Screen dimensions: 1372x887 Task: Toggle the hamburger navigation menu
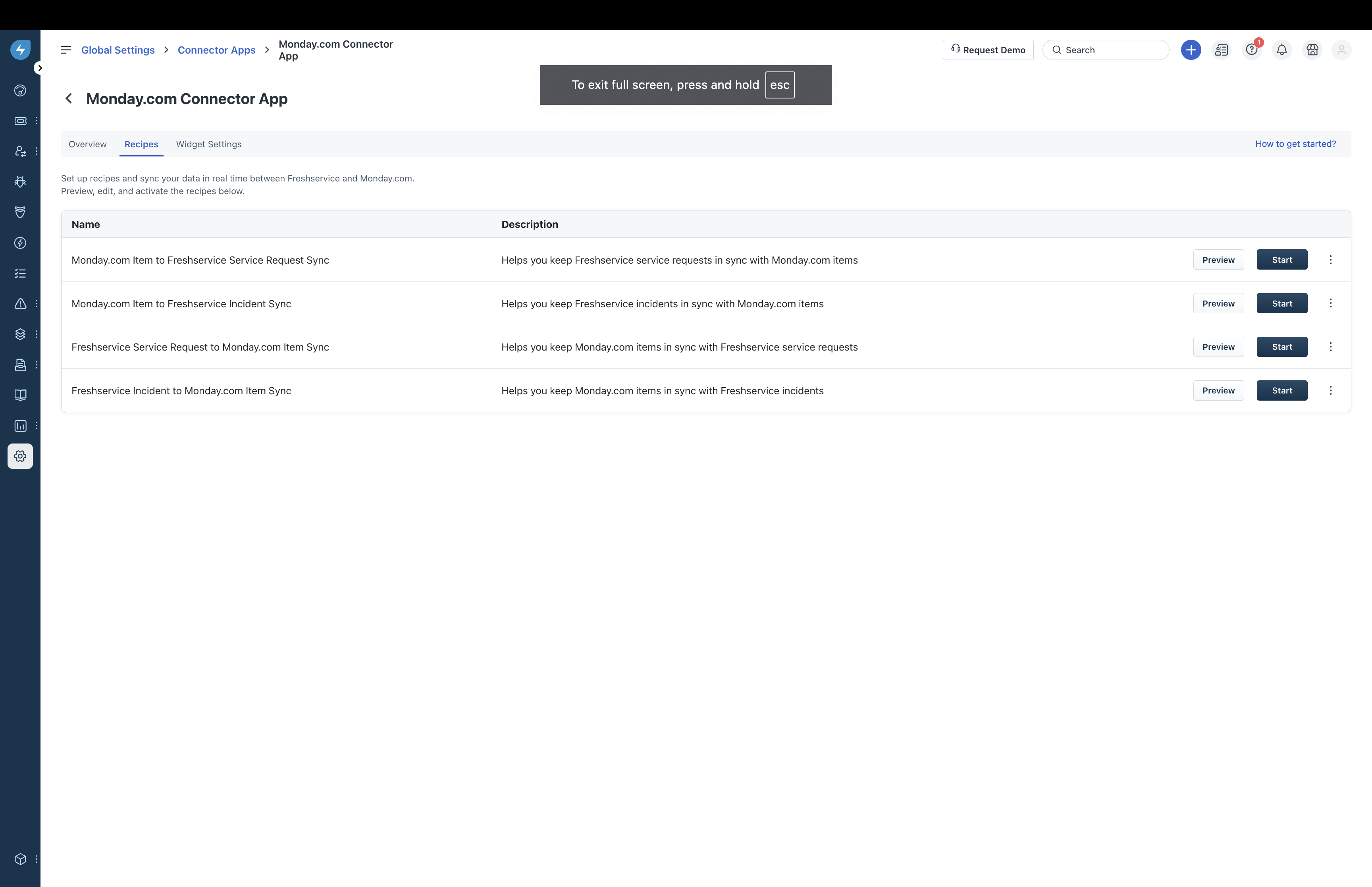point(66,50)
